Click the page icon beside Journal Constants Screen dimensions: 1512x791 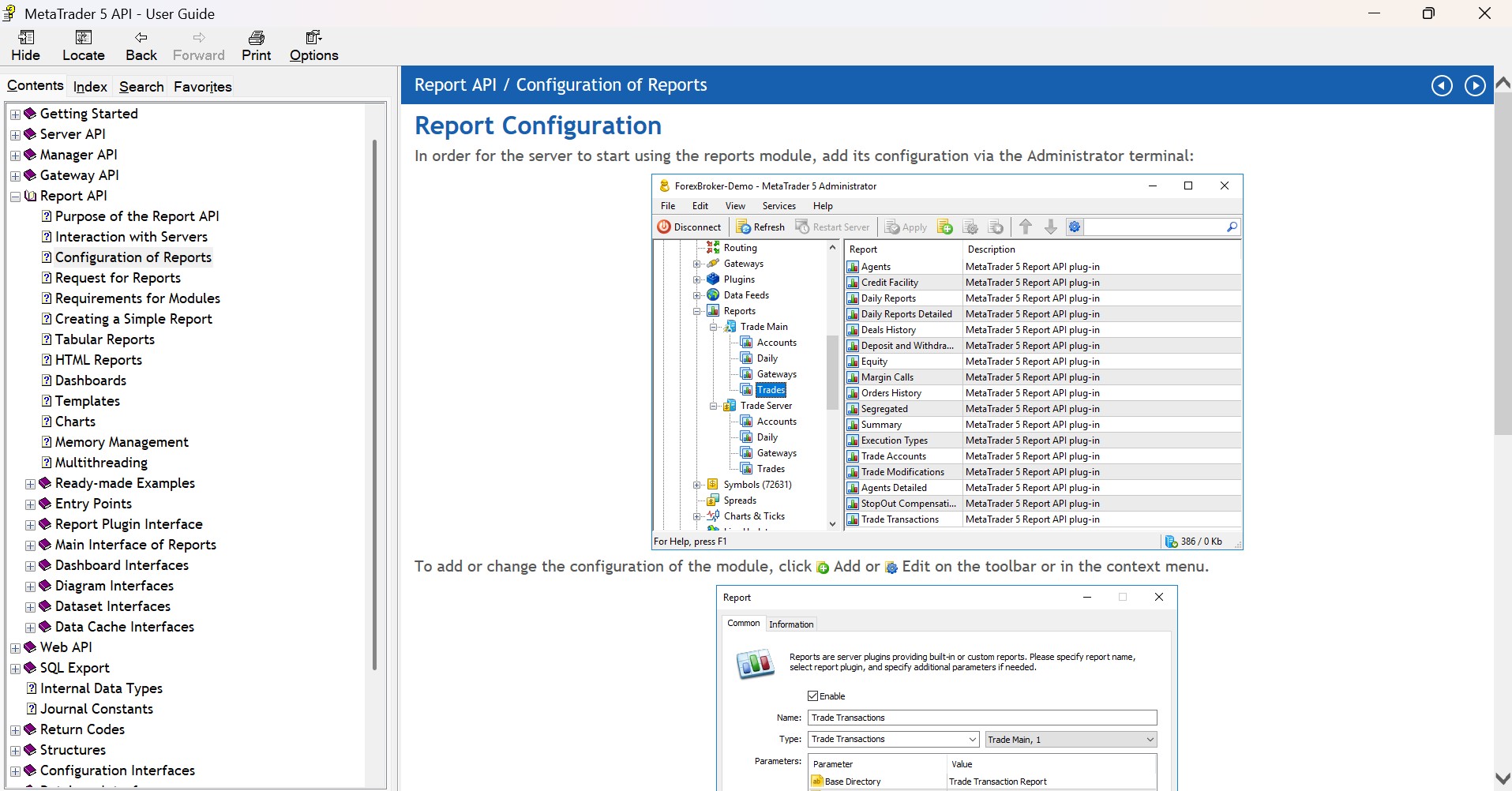tap(32, 709)
